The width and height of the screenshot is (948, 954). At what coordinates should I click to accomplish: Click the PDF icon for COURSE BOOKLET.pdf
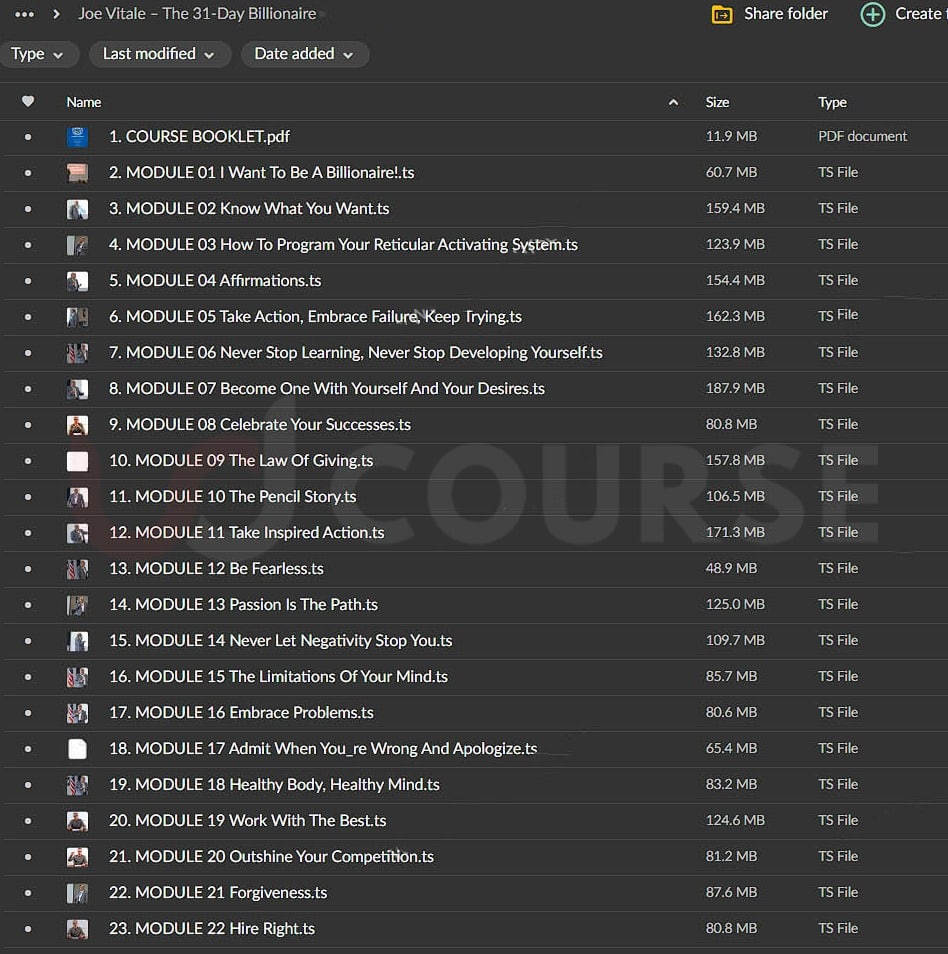77,137
